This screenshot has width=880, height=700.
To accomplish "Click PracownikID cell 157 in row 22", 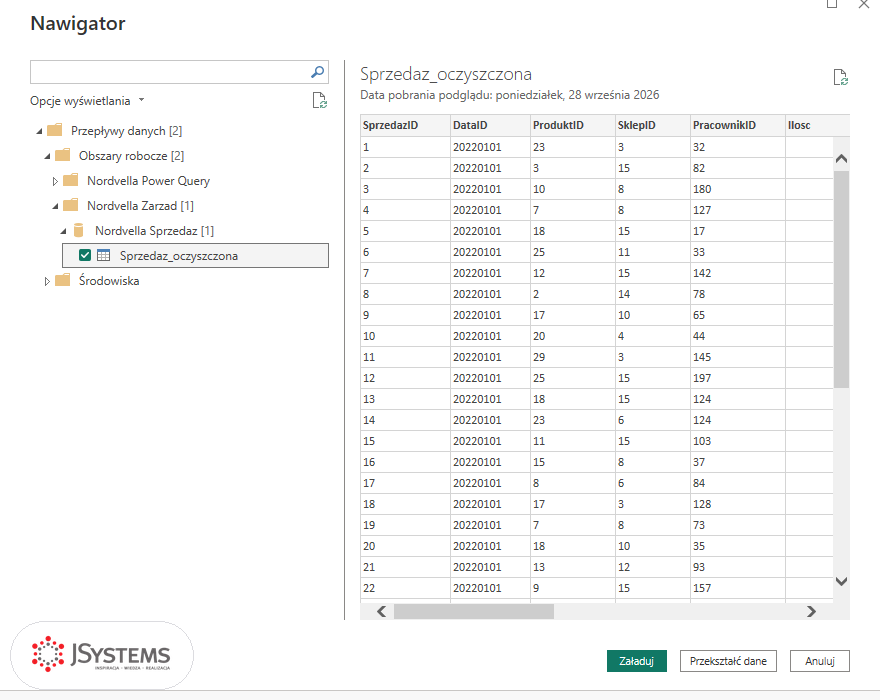I will 737,588.
